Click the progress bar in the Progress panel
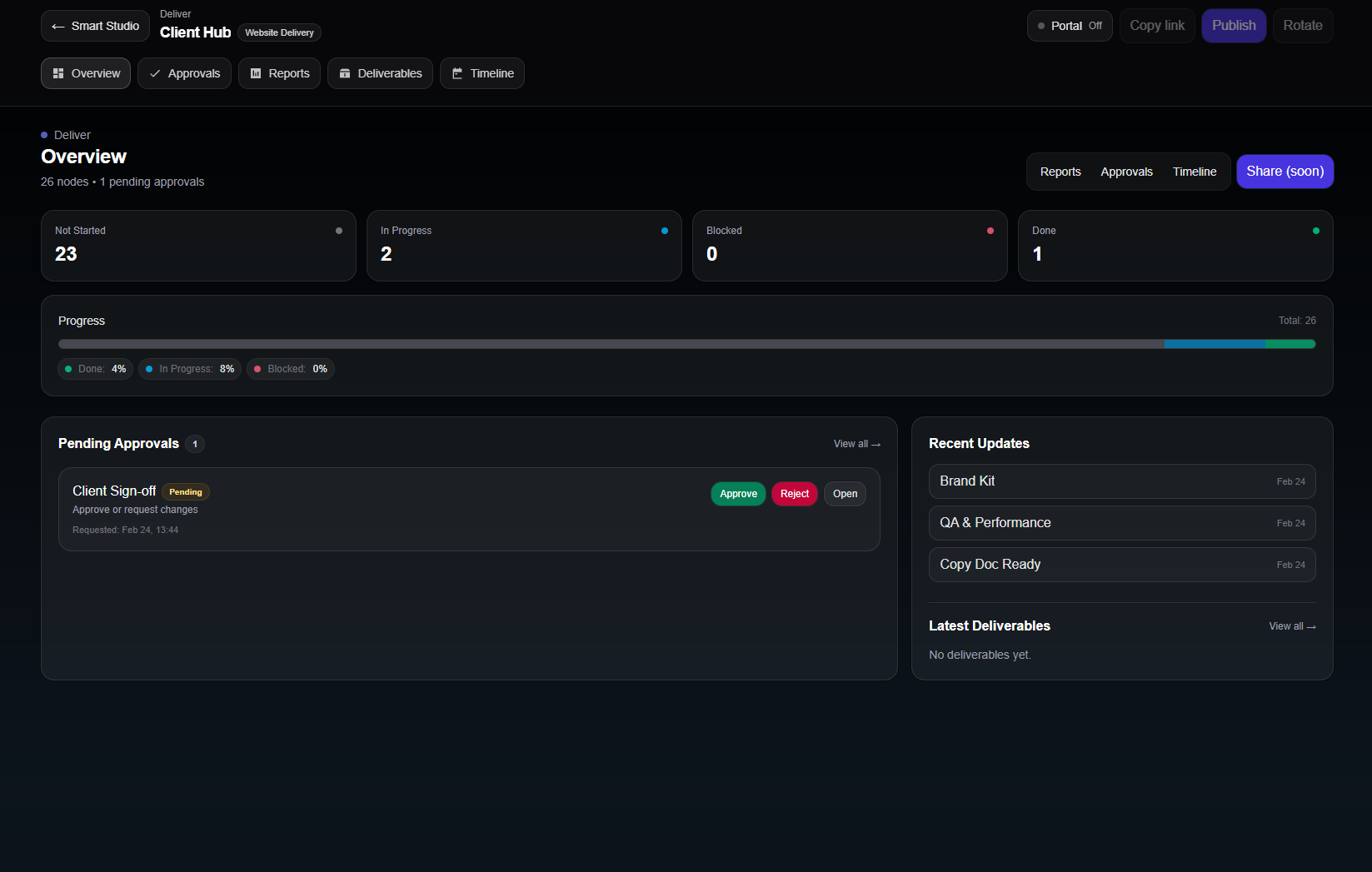This screenshot has height=872, width=1372. pyautogui.click(x=686, y=343)
